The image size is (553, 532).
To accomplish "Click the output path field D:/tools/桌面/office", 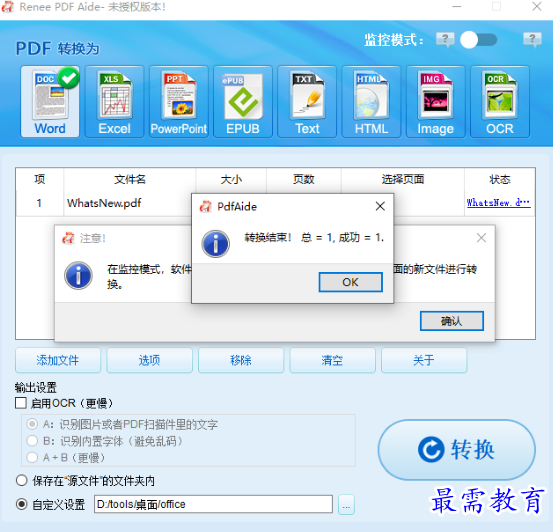I will click(x=213, y=504).
